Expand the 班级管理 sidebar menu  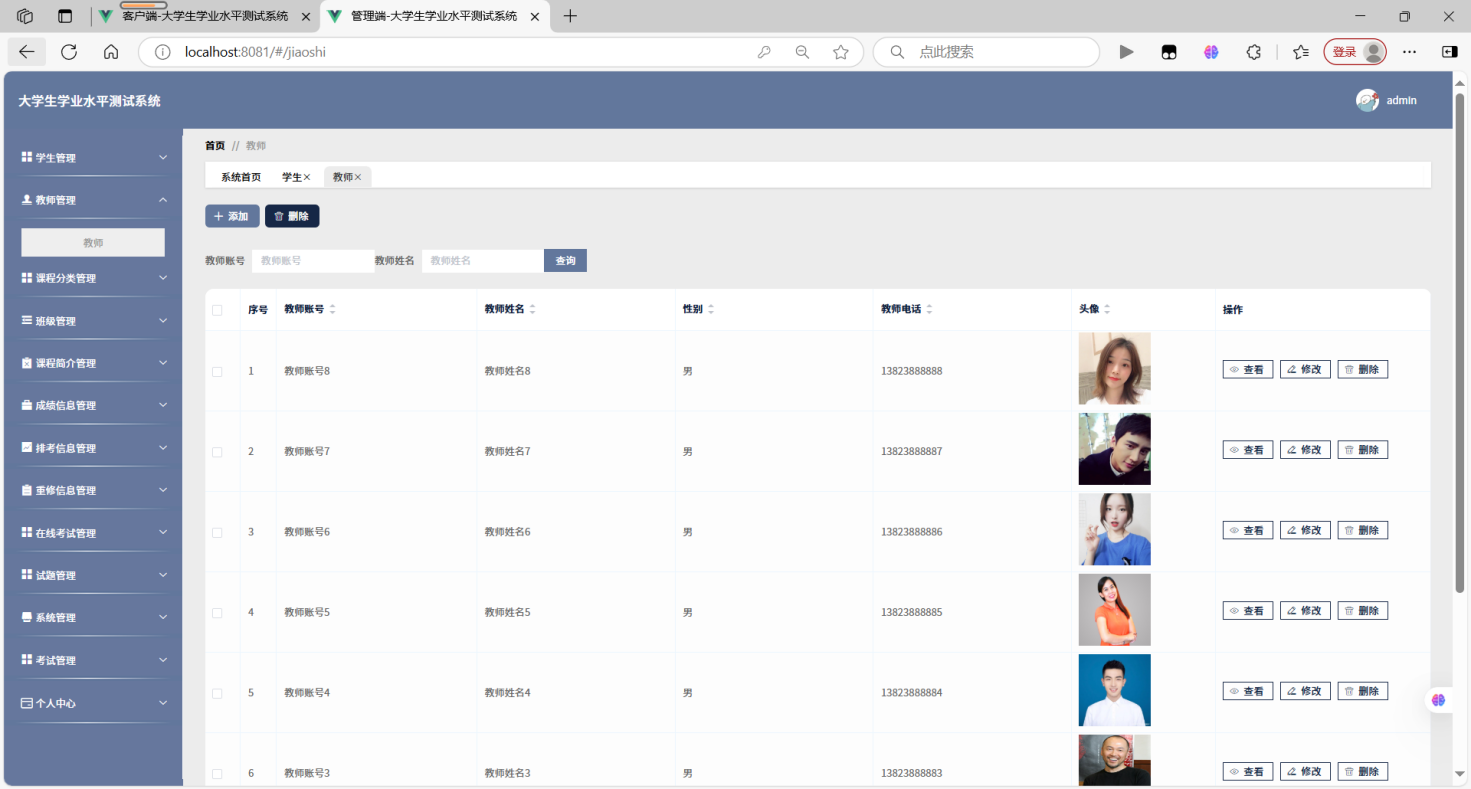[94, 321]
